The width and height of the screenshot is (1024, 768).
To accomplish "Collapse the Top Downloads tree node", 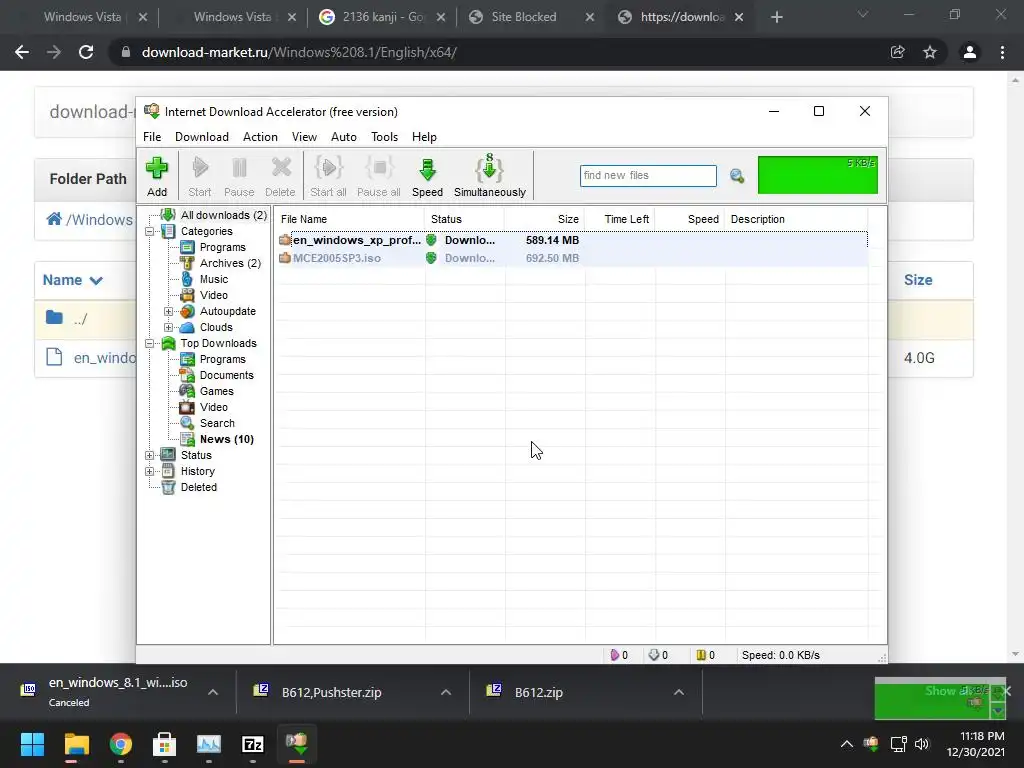I will tap(150, 344).
